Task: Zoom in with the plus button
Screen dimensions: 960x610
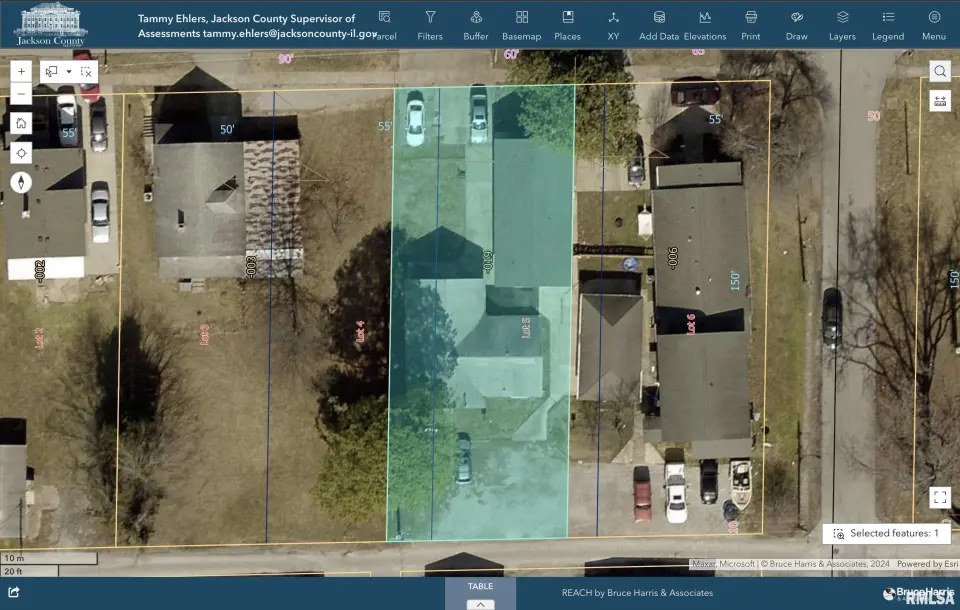Action: point(21,72)
